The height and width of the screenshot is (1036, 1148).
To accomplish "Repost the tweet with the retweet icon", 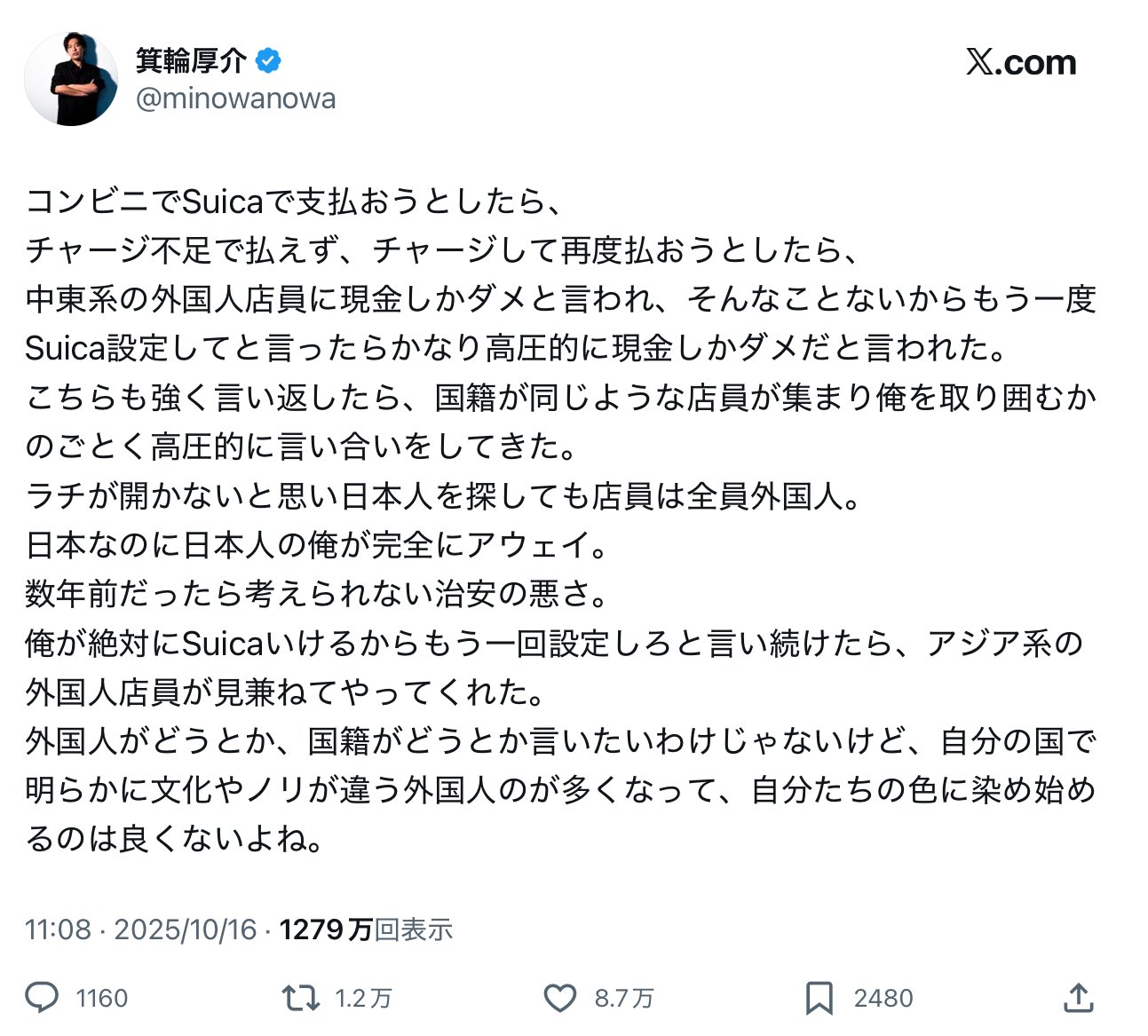I will pos(300,998).
